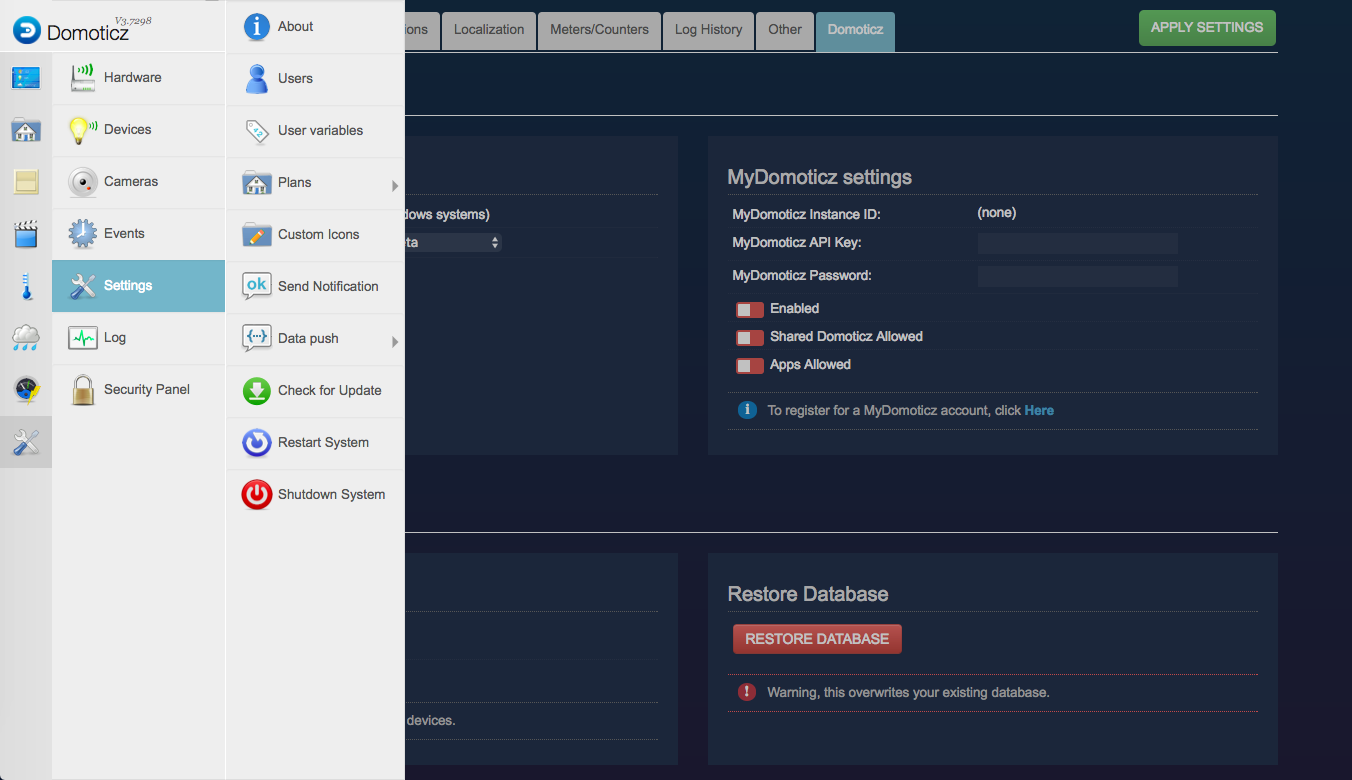The image size is (1352, 780).
Task: Choose the Shutdown System entry
Action: click(315, 495)
